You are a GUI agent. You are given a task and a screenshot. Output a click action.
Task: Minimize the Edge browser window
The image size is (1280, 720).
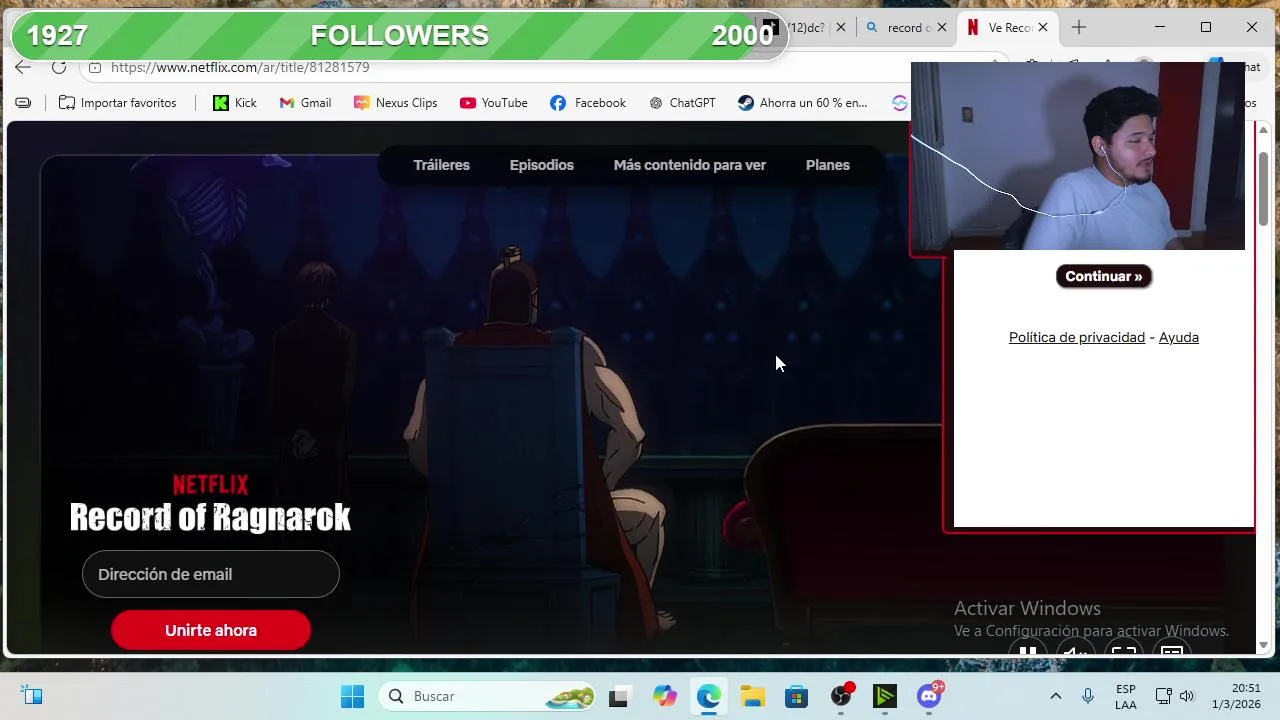[x=1160, y=27]
